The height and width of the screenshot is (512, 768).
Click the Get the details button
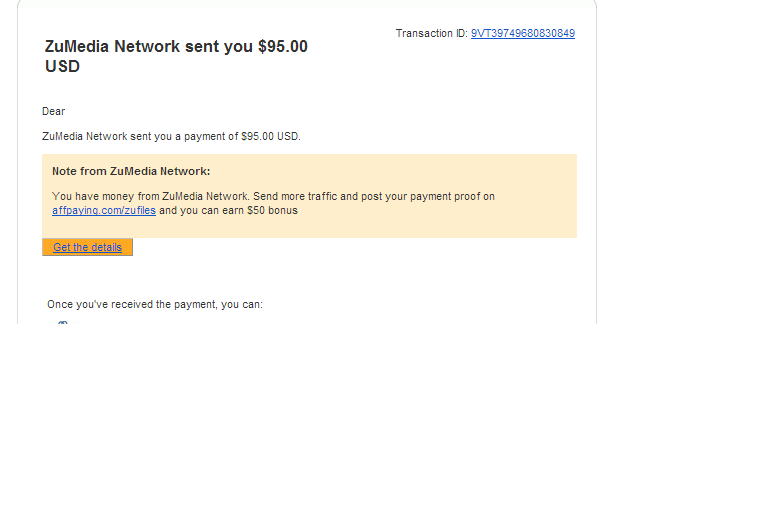click(87, 247)
